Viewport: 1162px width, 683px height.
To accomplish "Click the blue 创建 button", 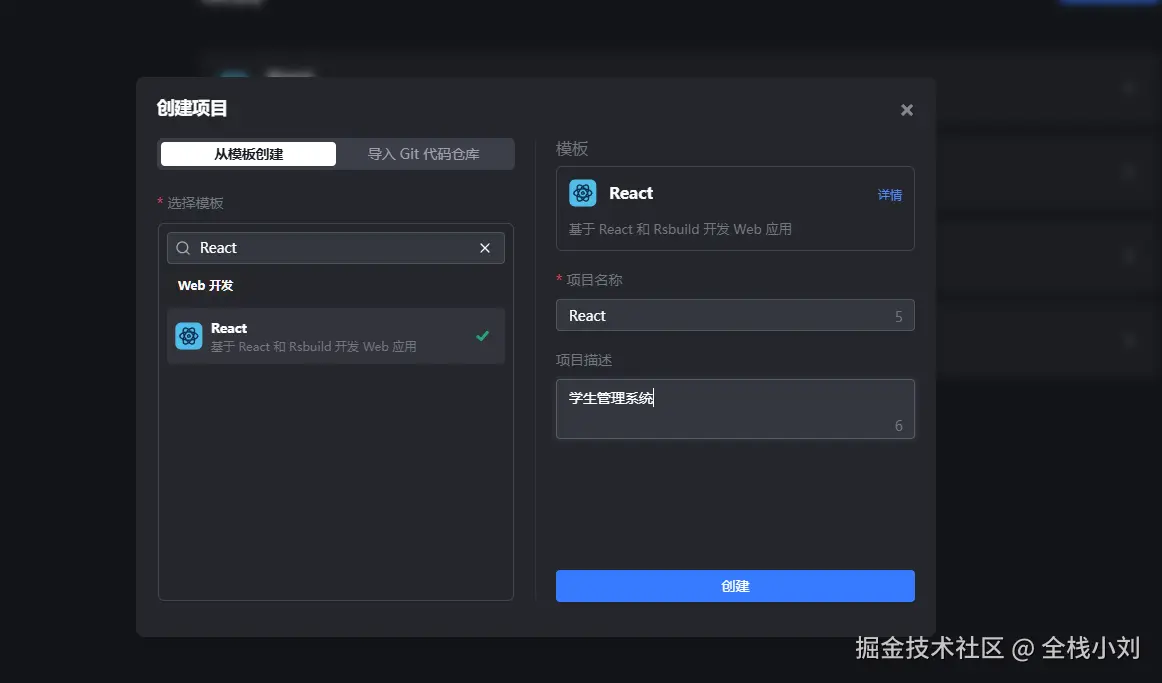I will [735, 586].
